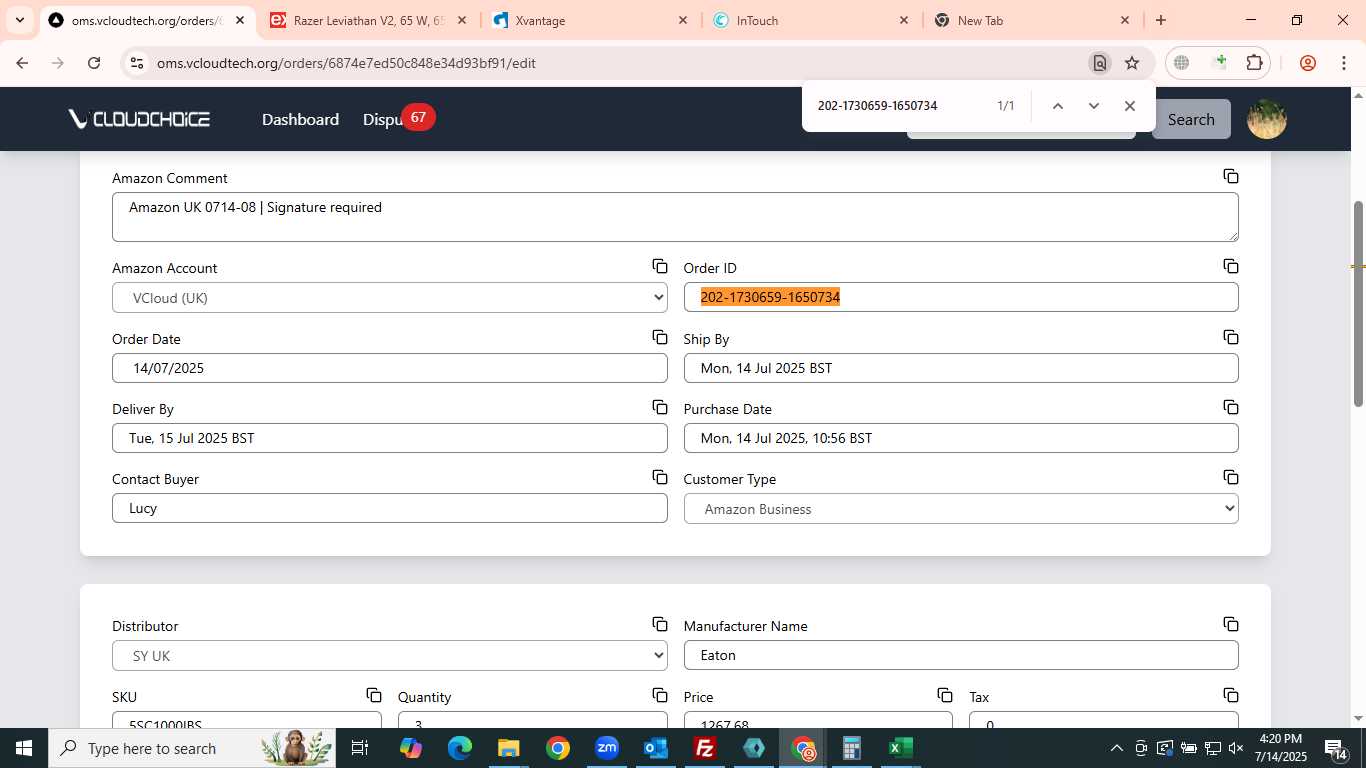Go back to the previous page

click(x=22, y=63)
